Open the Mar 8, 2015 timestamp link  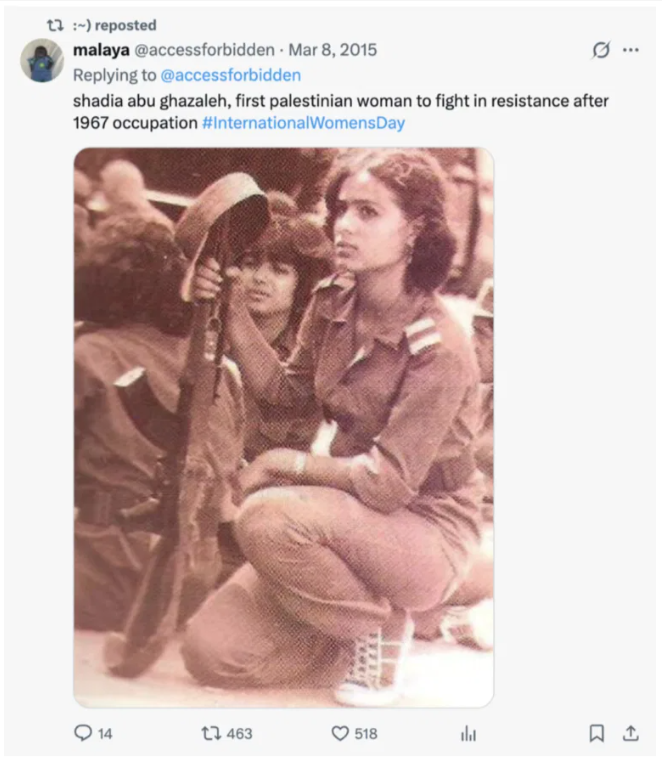(x=332, y=50)
